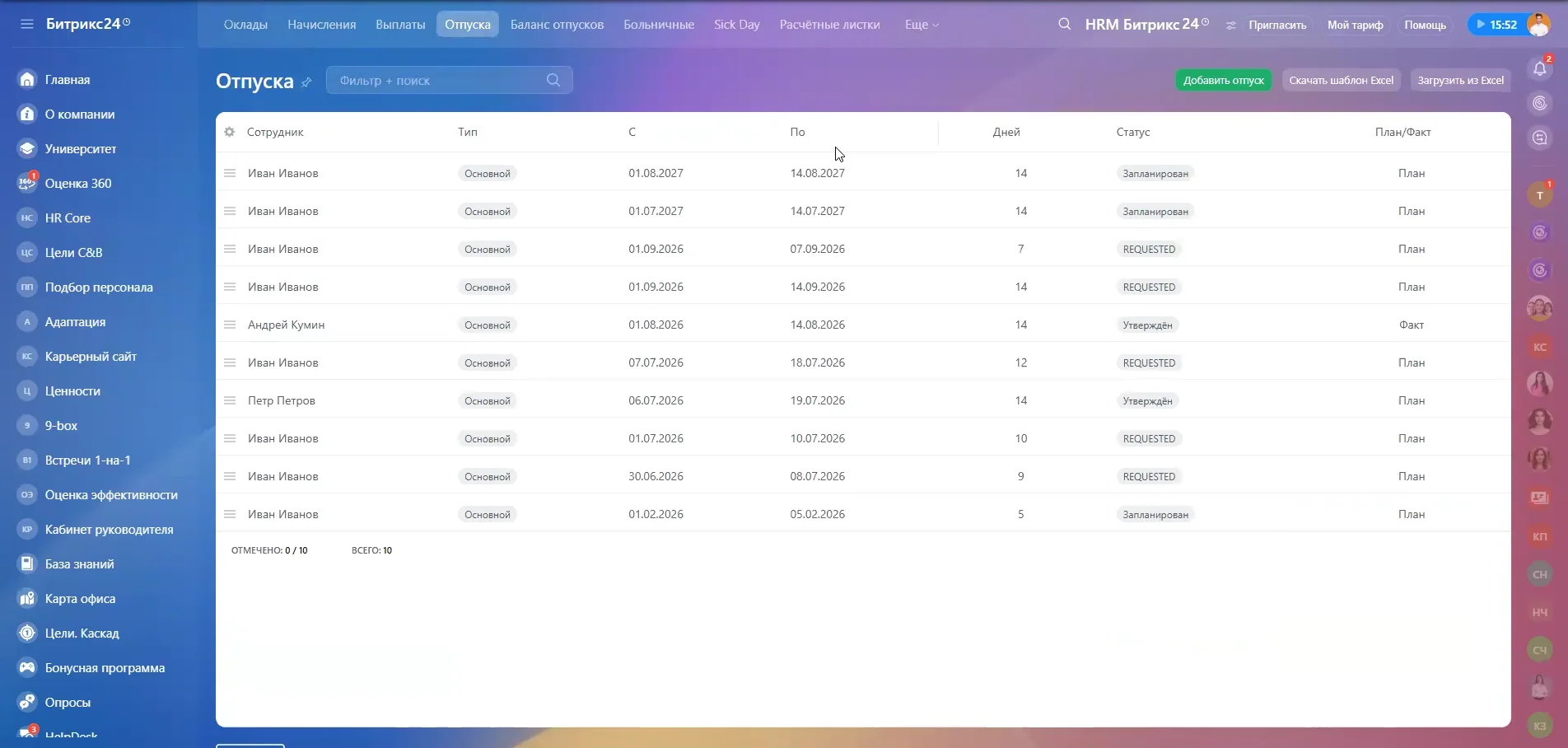Open Оценка 360 sidebar item
Viewport: 1568px width, 748px height.
coord(78,184)
